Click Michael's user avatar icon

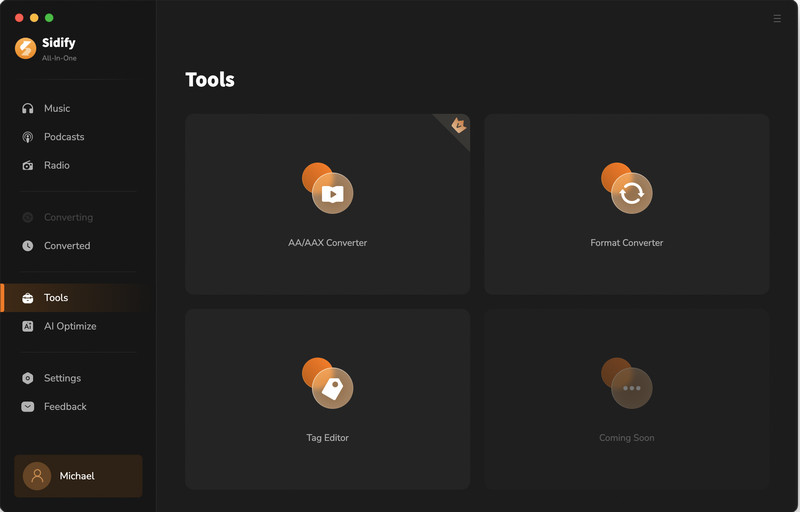pyautogui.click(x=37, y=476)
